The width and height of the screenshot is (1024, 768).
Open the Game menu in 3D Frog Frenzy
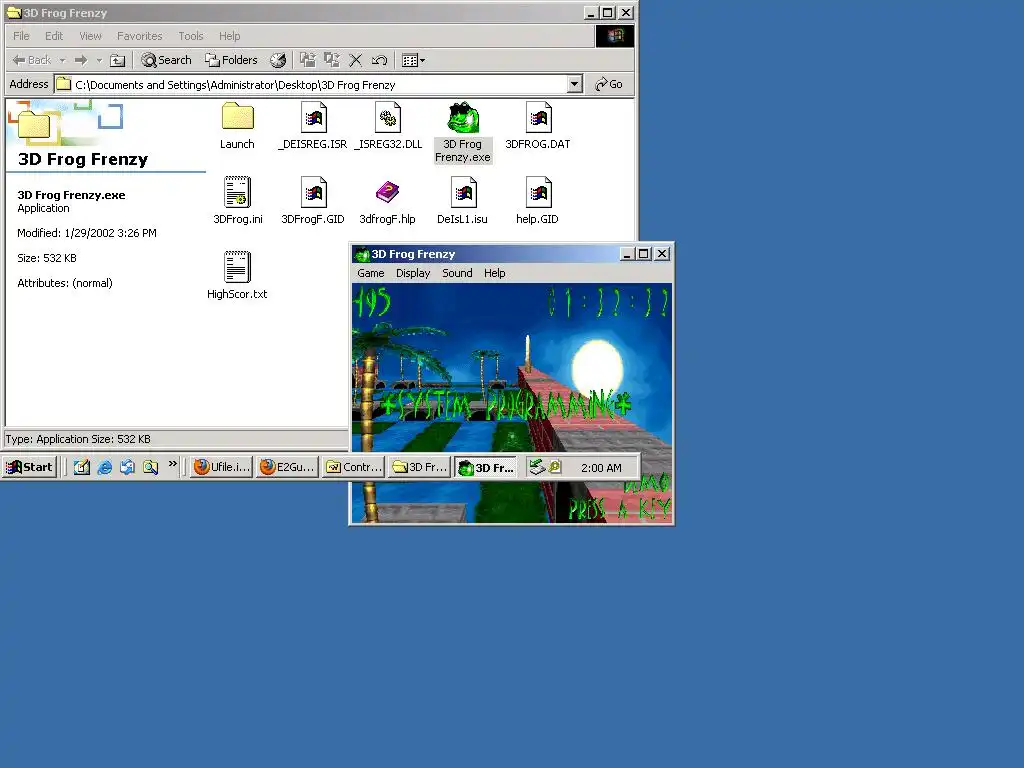tap(371, 273)
